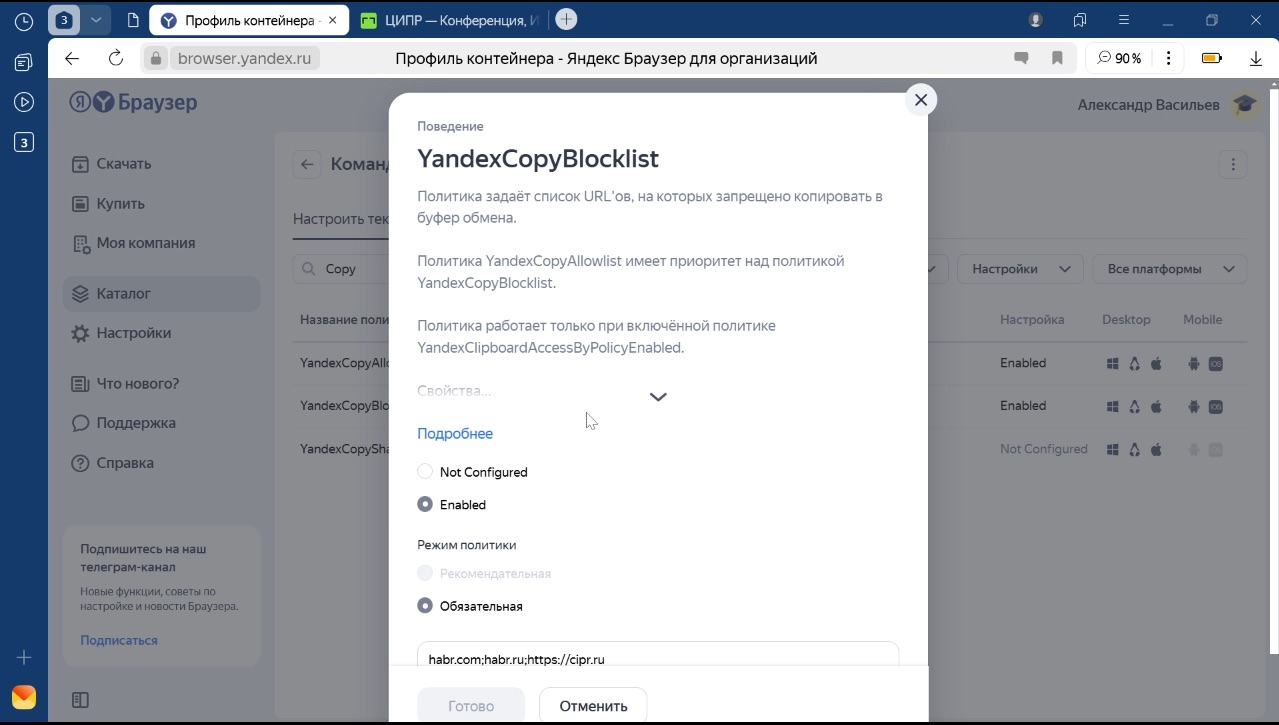Open the browser downloads icon

(x=1256, y=58)
